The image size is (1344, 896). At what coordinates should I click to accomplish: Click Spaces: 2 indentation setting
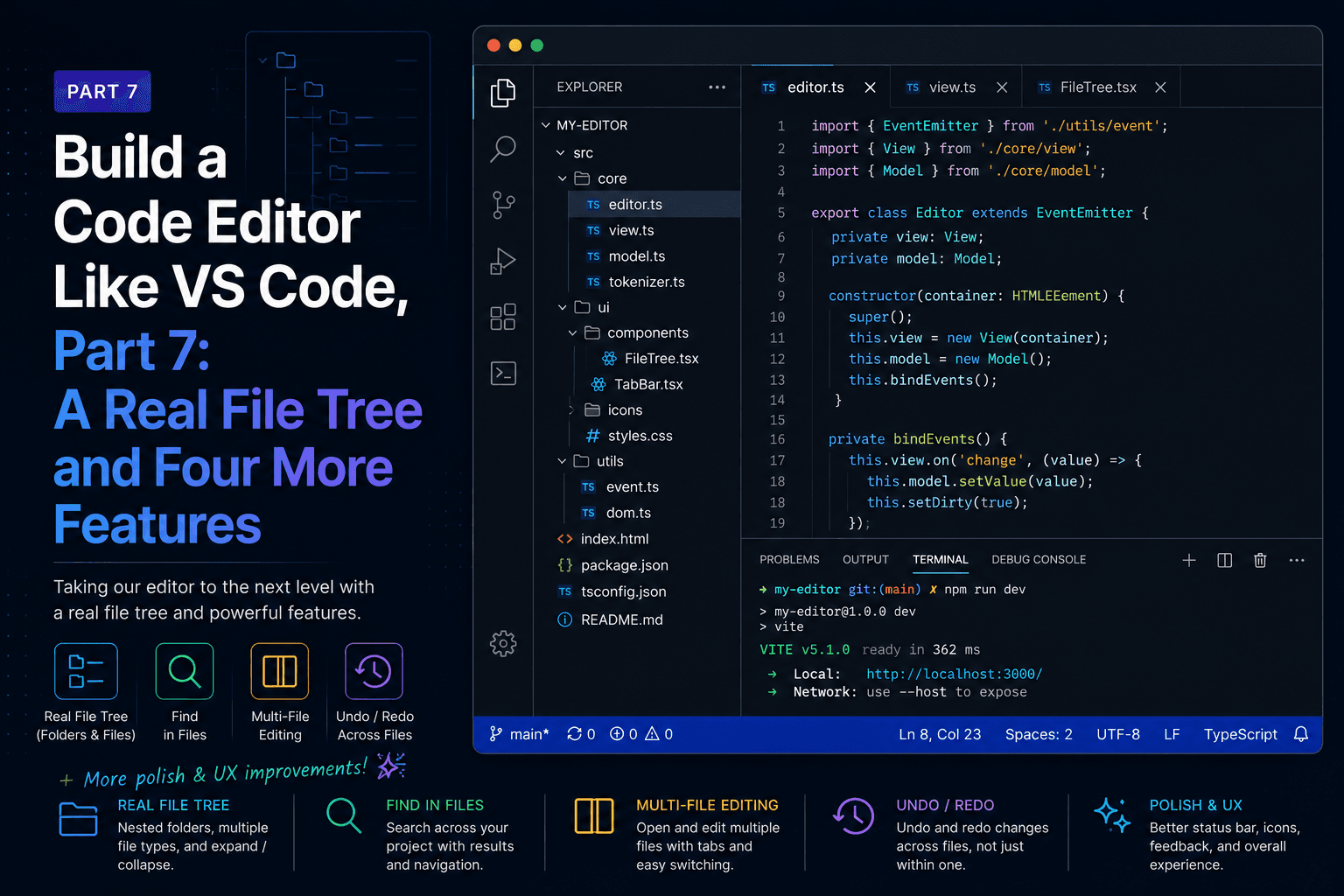pyautogui.click(x=1039, y=734)
